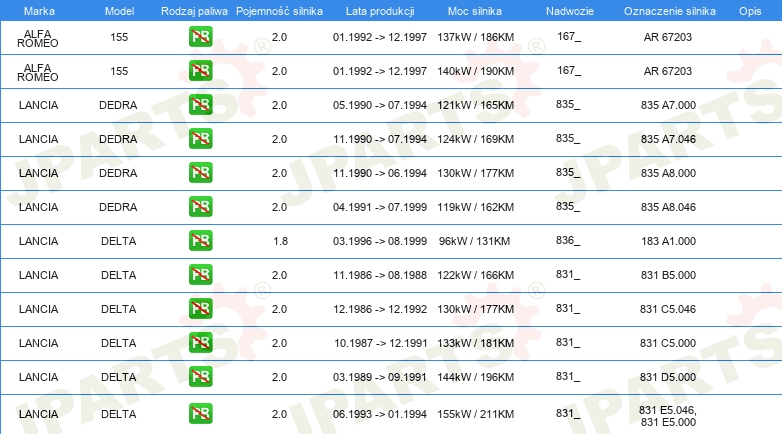782x434 pixels.
Task: Select production years 11.1990 -> 07.1994
Action: point(380,139)
